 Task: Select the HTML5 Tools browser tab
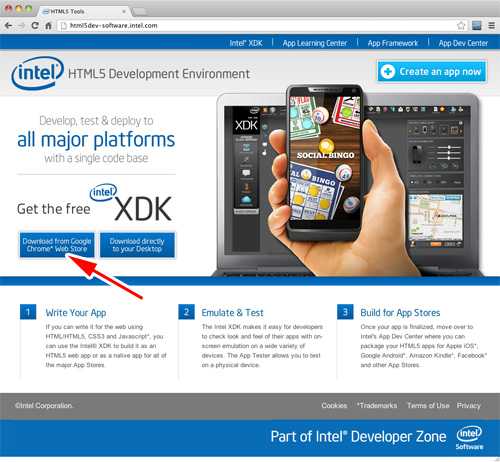tap(82, 11)
